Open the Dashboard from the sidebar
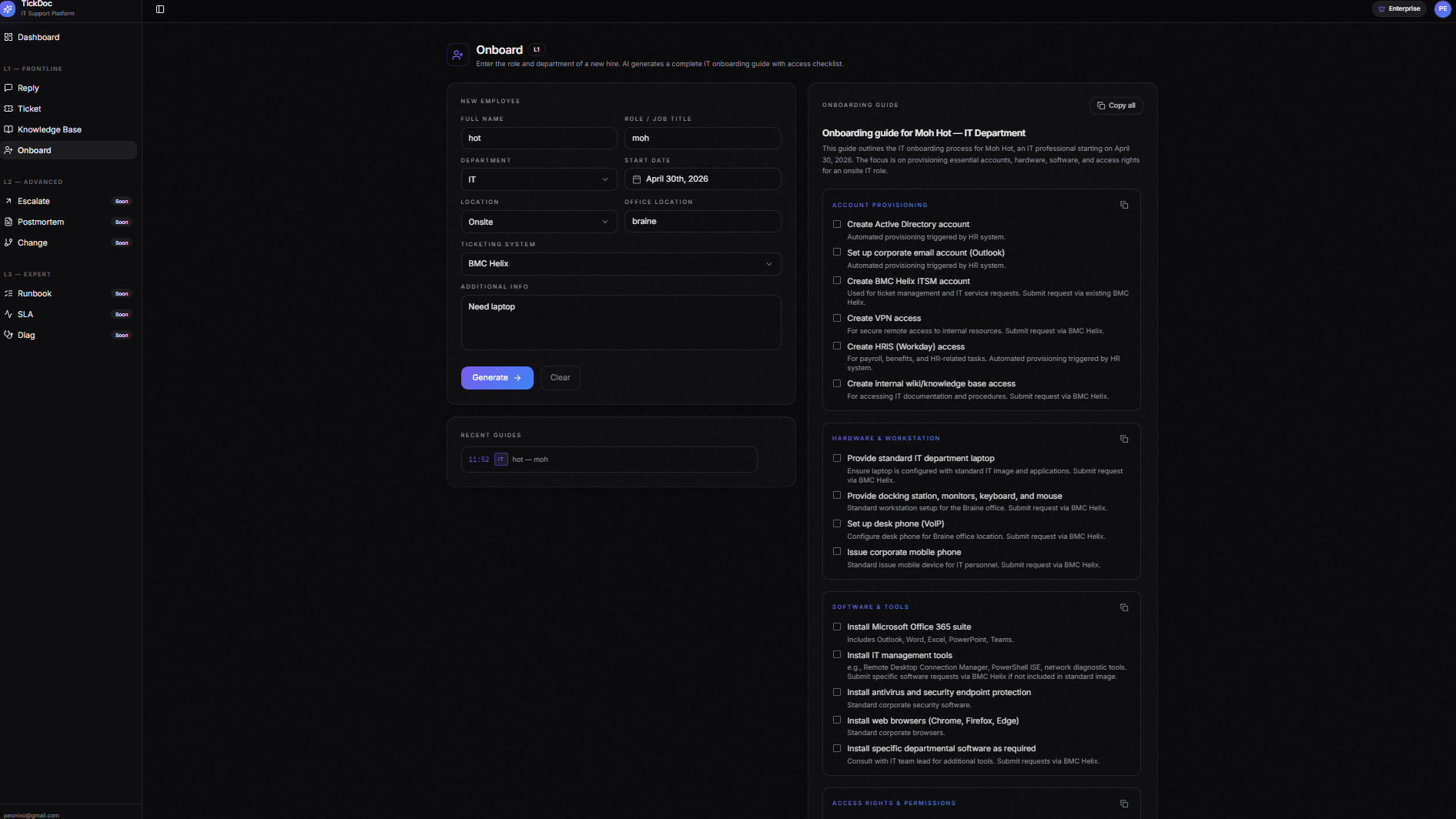The height and width of the screenshot is (819, 1456). coord(38,37)
